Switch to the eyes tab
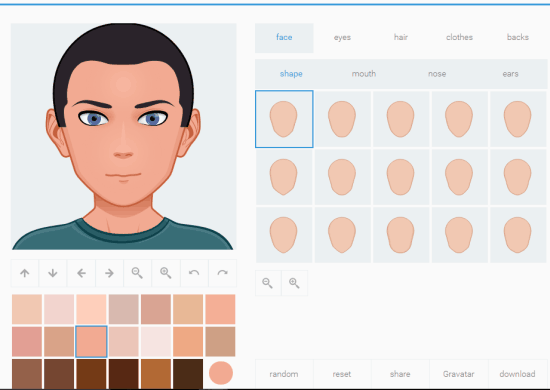Viewport: 550px width, 390px height. coord(342,38)
